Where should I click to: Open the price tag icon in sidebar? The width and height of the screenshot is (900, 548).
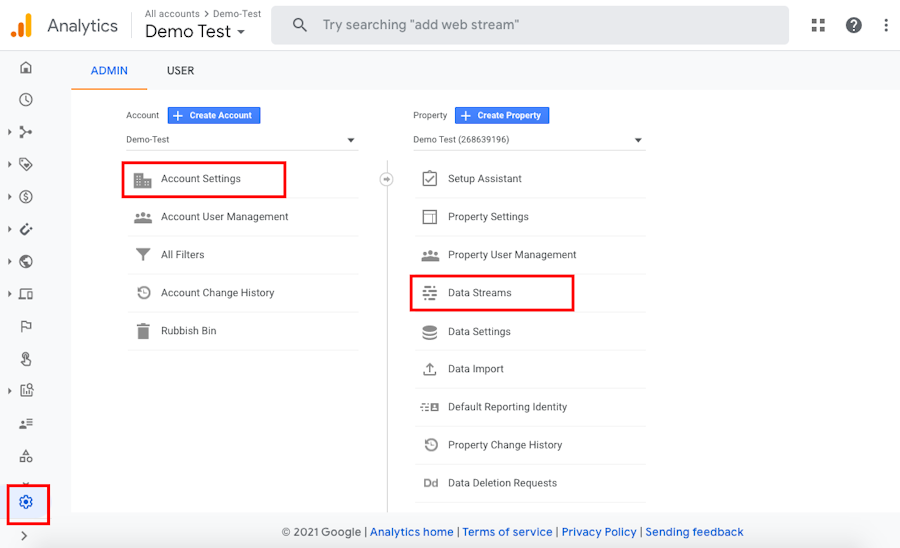(26, 164)
